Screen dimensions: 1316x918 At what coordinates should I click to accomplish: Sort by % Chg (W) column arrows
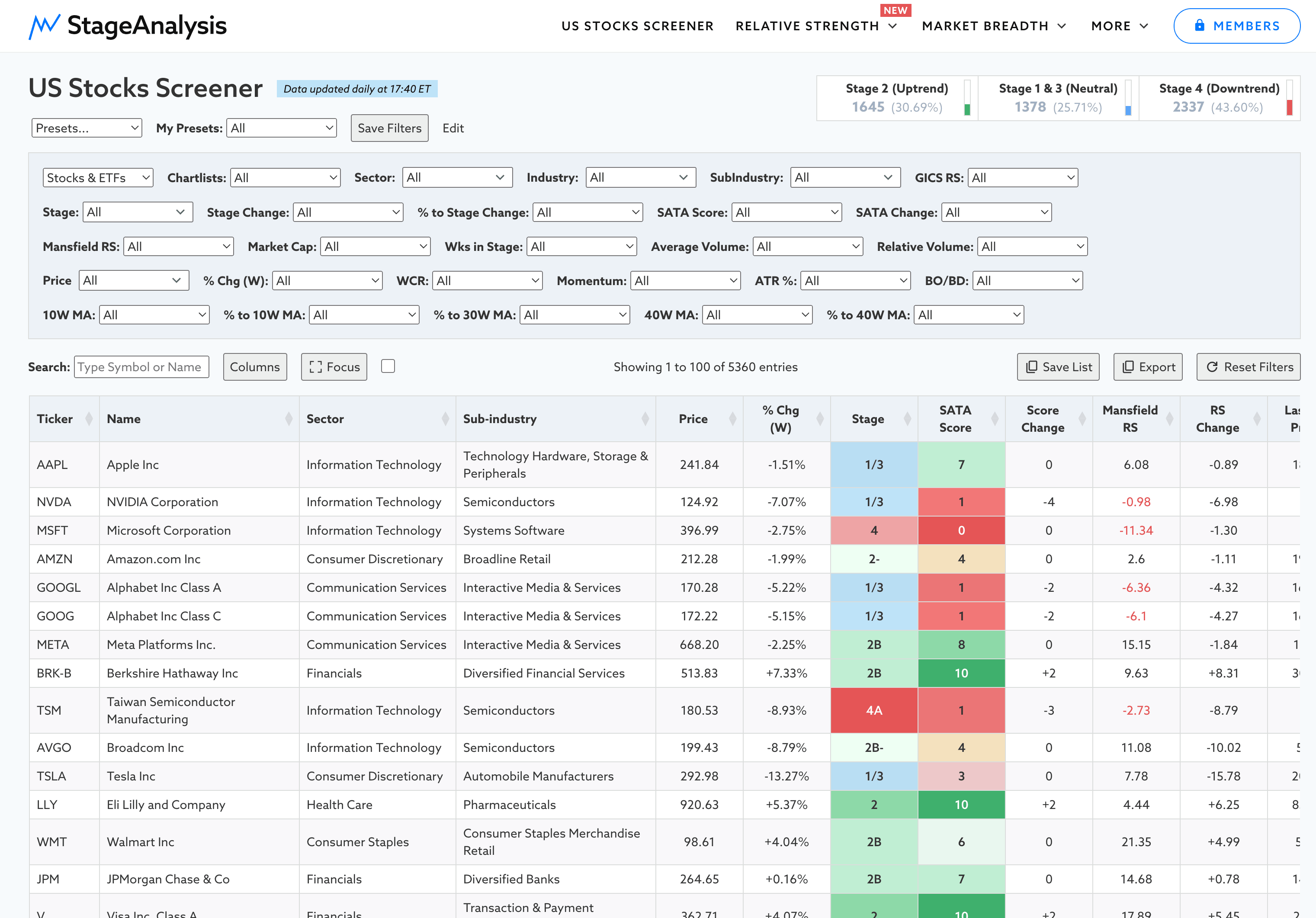pyautogui.click(x=820, y=419)
